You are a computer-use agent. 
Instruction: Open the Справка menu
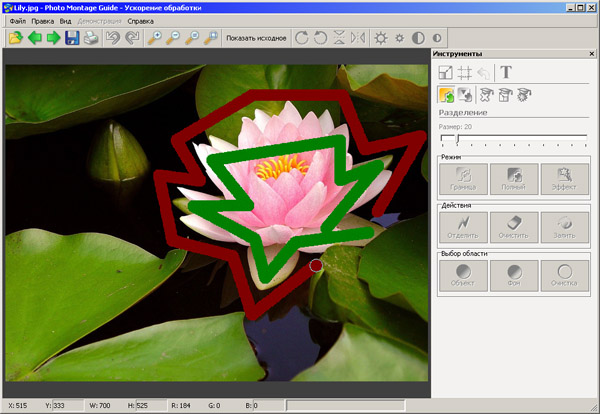[140, 20]
